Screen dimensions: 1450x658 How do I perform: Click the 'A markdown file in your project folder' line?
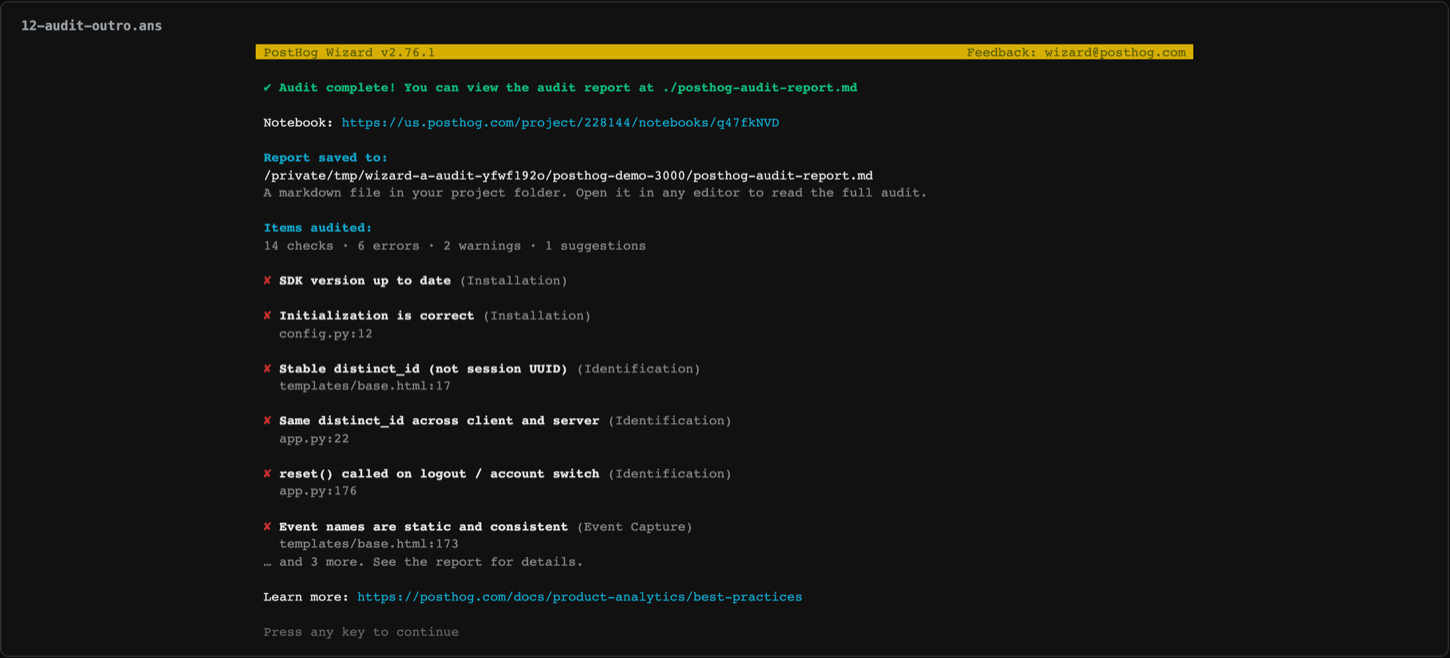coord(595,193)
